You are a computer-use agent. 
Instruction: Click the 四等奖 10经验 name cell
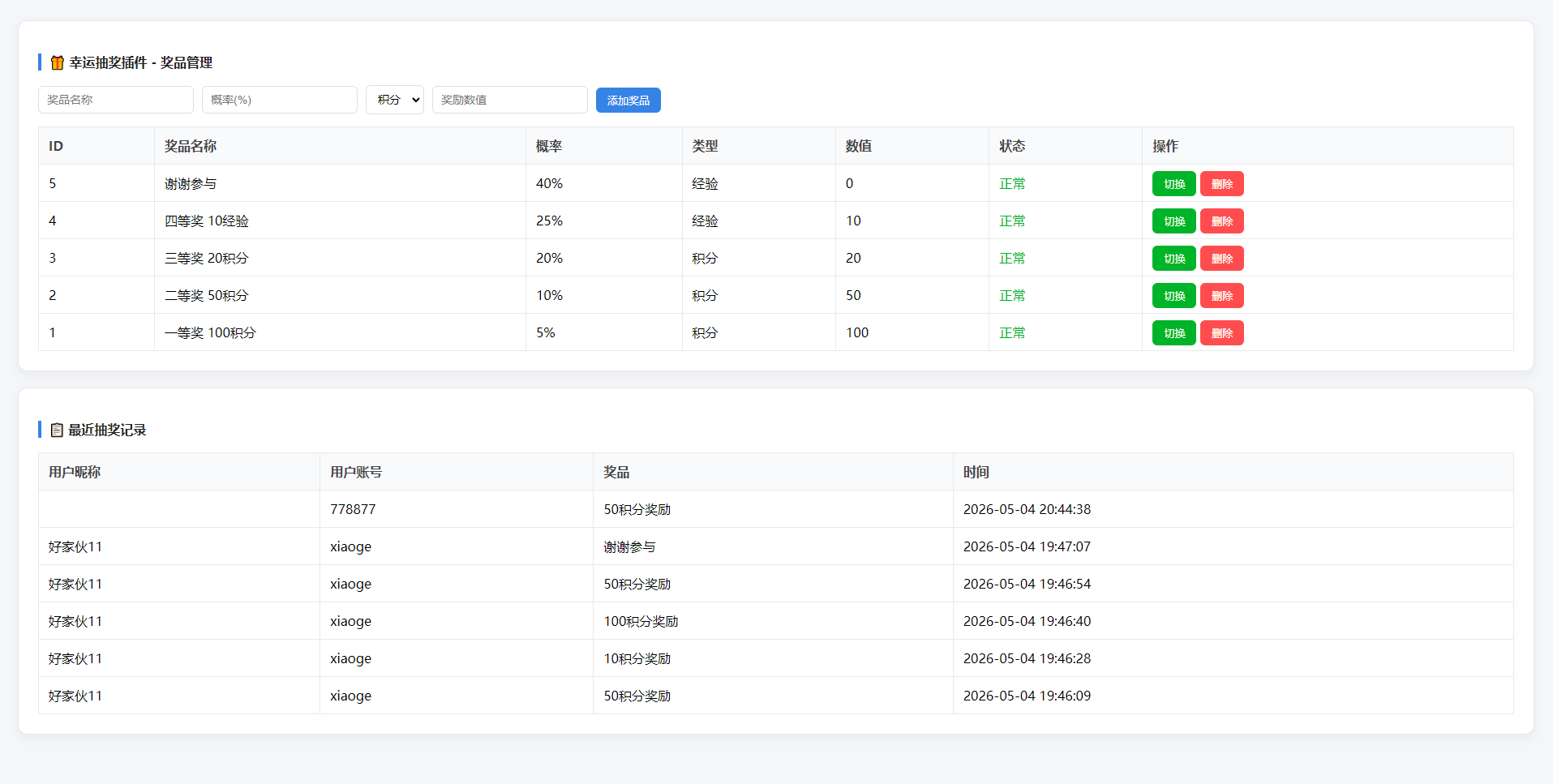click(340, 221)
